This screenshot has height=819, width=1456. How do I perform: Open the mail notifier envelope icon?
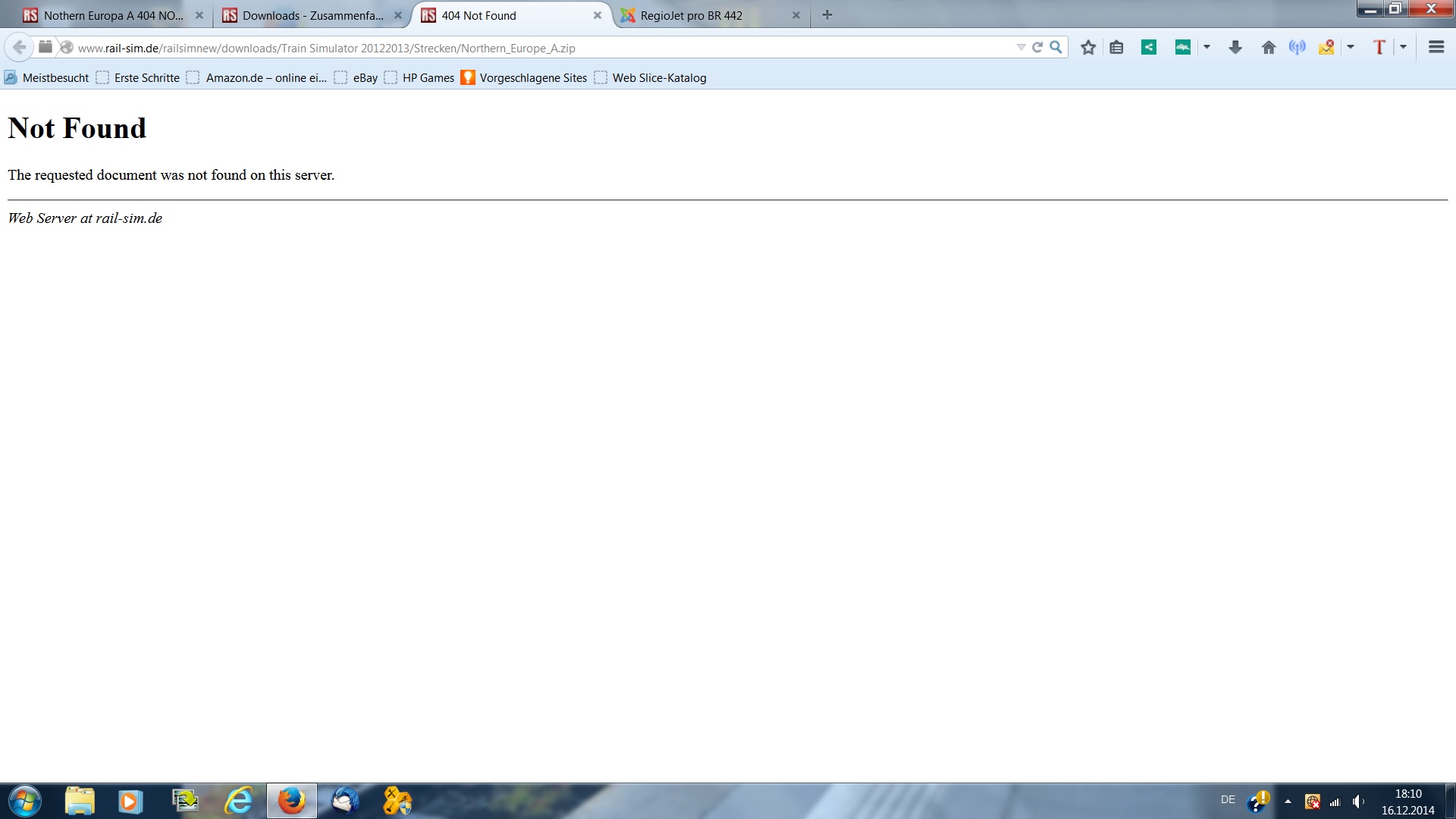(x=1326, y=48)
